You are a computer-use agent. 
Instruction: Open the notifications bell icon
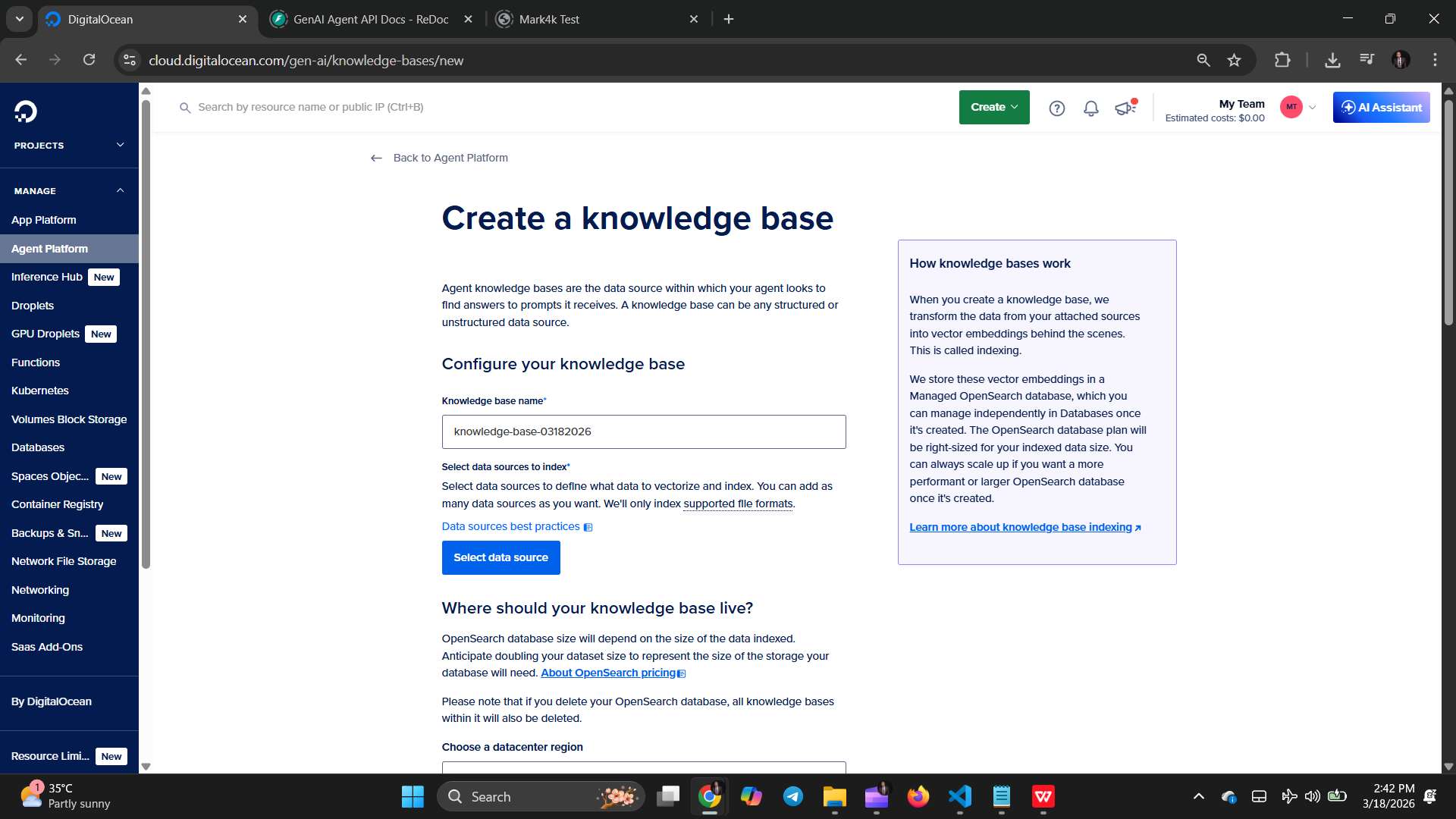(x=1090, y=108)
